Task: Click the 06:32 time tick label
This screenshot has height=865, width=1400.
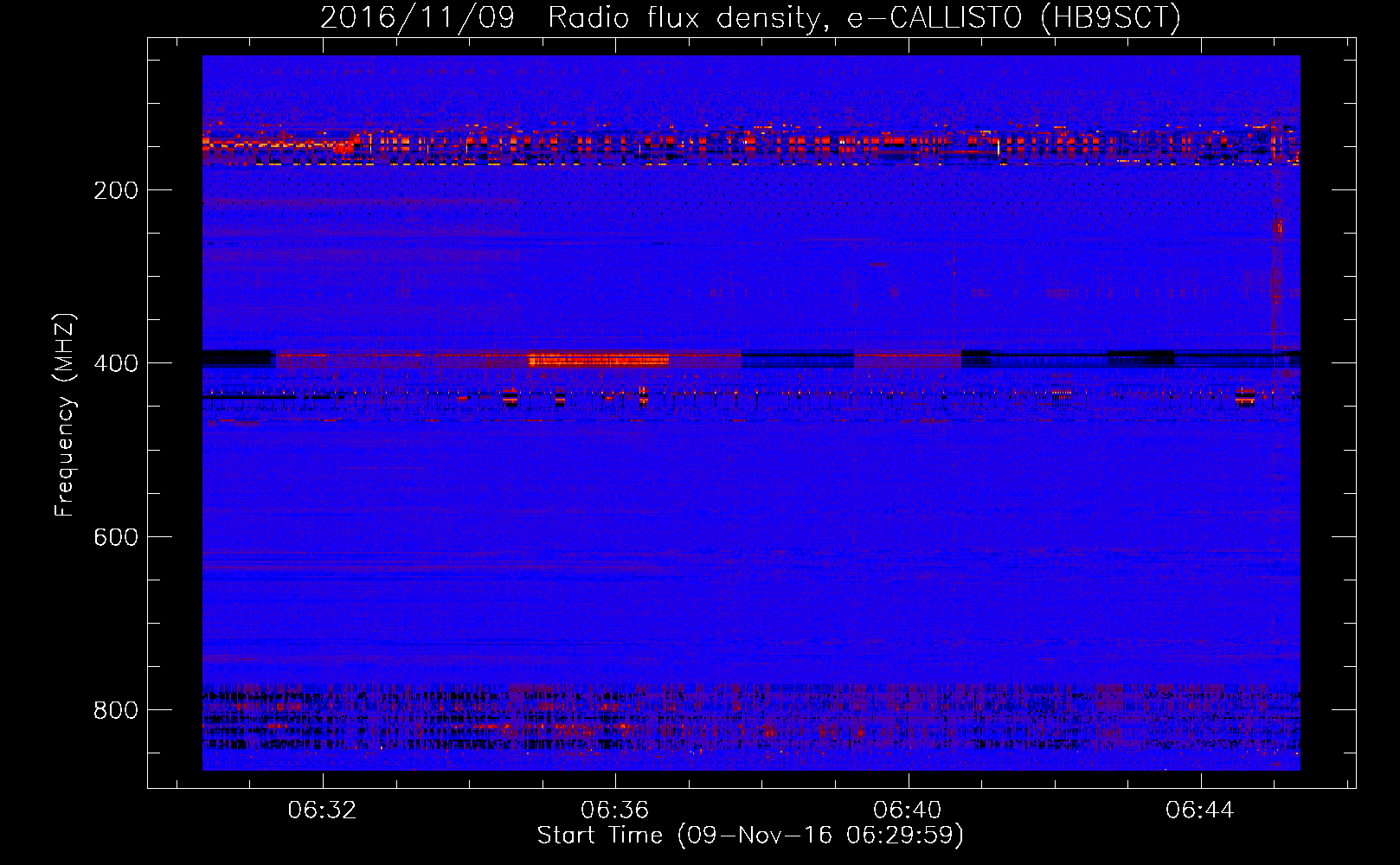Action: (323, 810)
